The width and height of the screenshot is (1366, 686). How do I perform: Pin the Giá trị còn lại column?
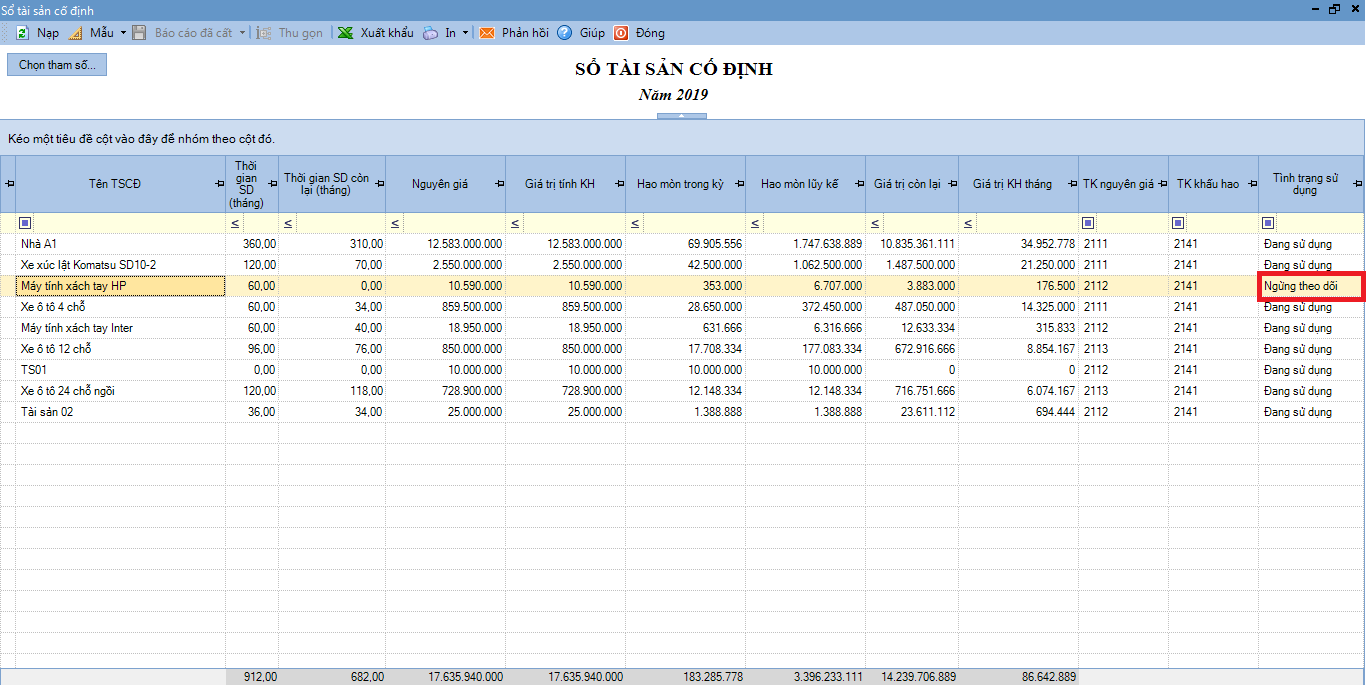tap(952, 184)
